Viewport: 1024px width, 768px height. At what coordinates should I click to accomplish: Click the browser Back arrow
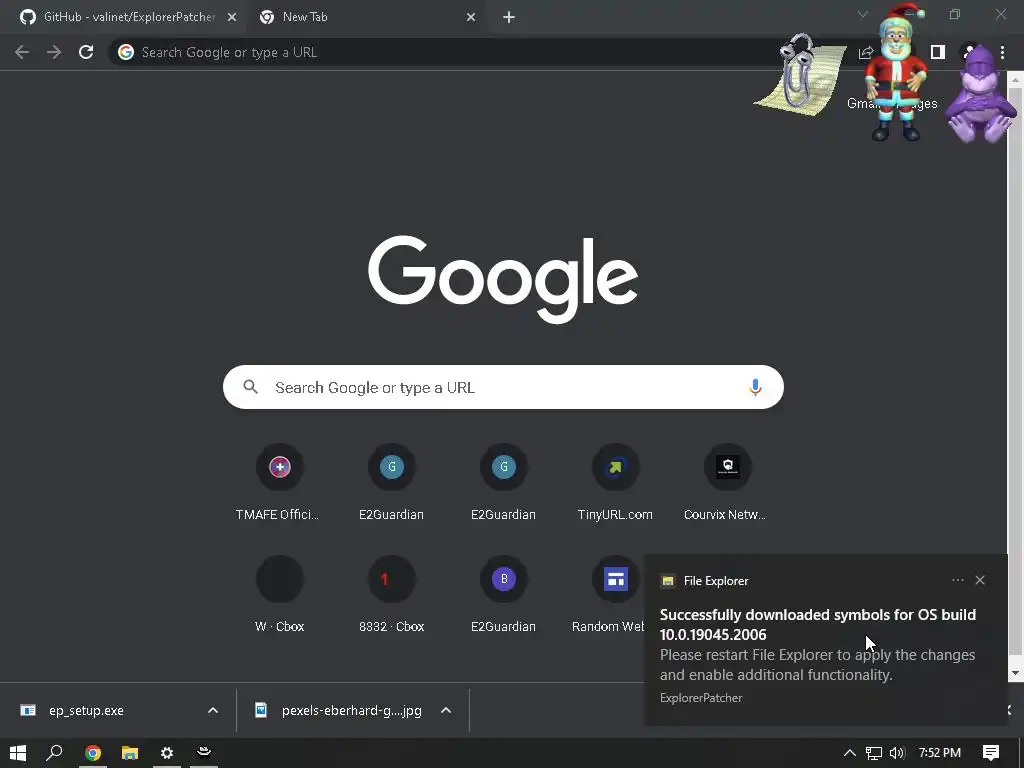22,52
